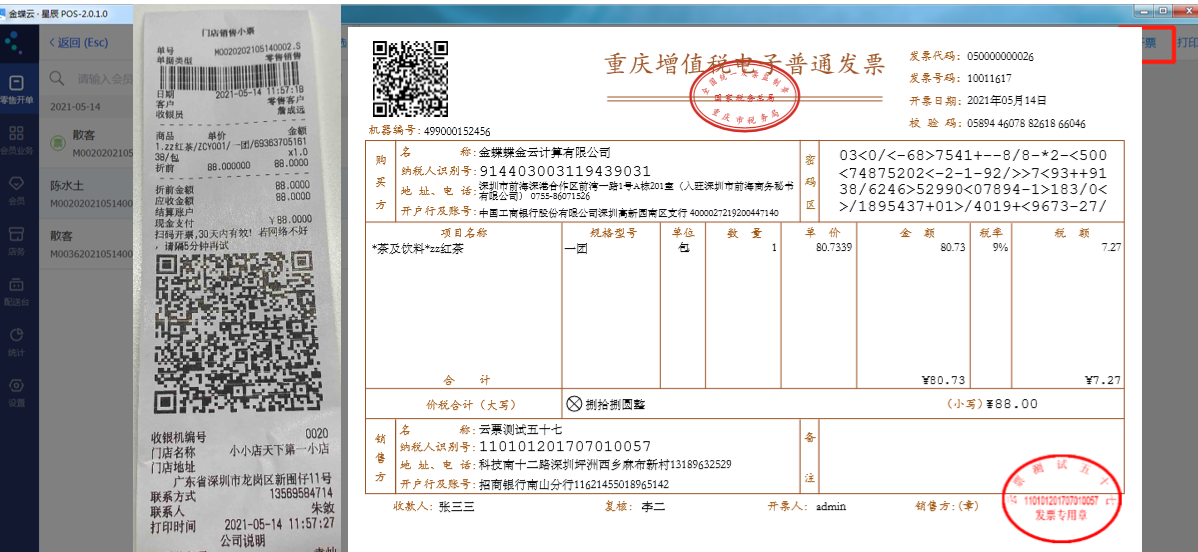Click the ⊗ symbol before 捌拾捌圆整
Image resolution: width=1198 pixels, height=552 pixels.
574,404
